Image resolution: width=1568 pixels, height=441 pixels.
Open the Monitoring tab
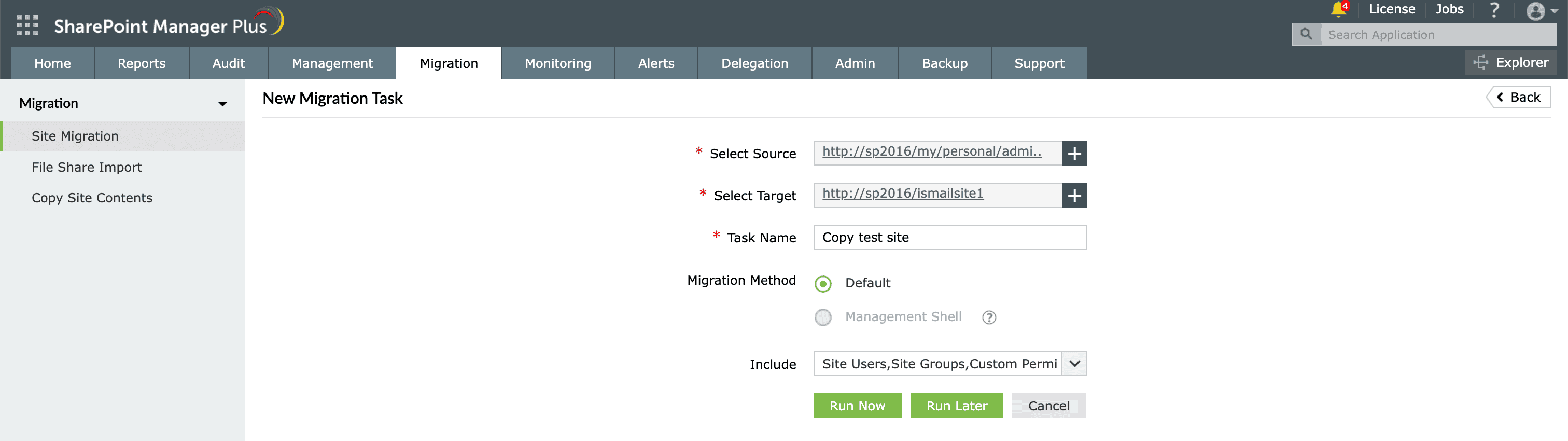pos(557,63)
